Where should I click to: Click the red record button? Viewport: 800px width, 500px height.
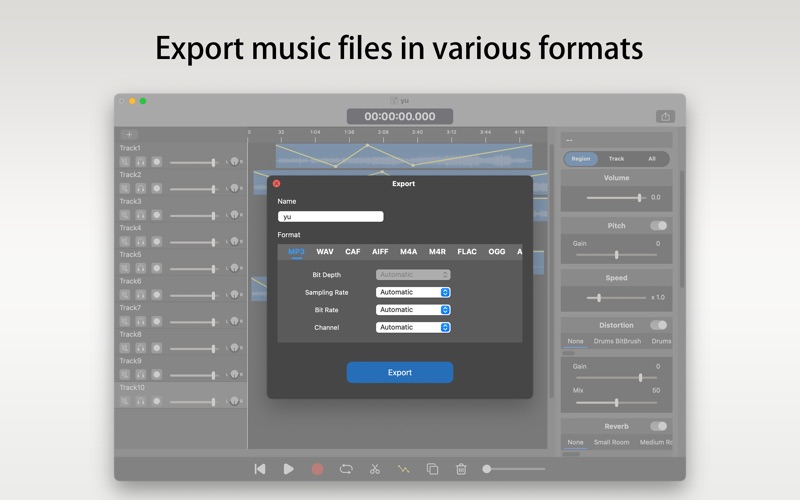[317, 469]
